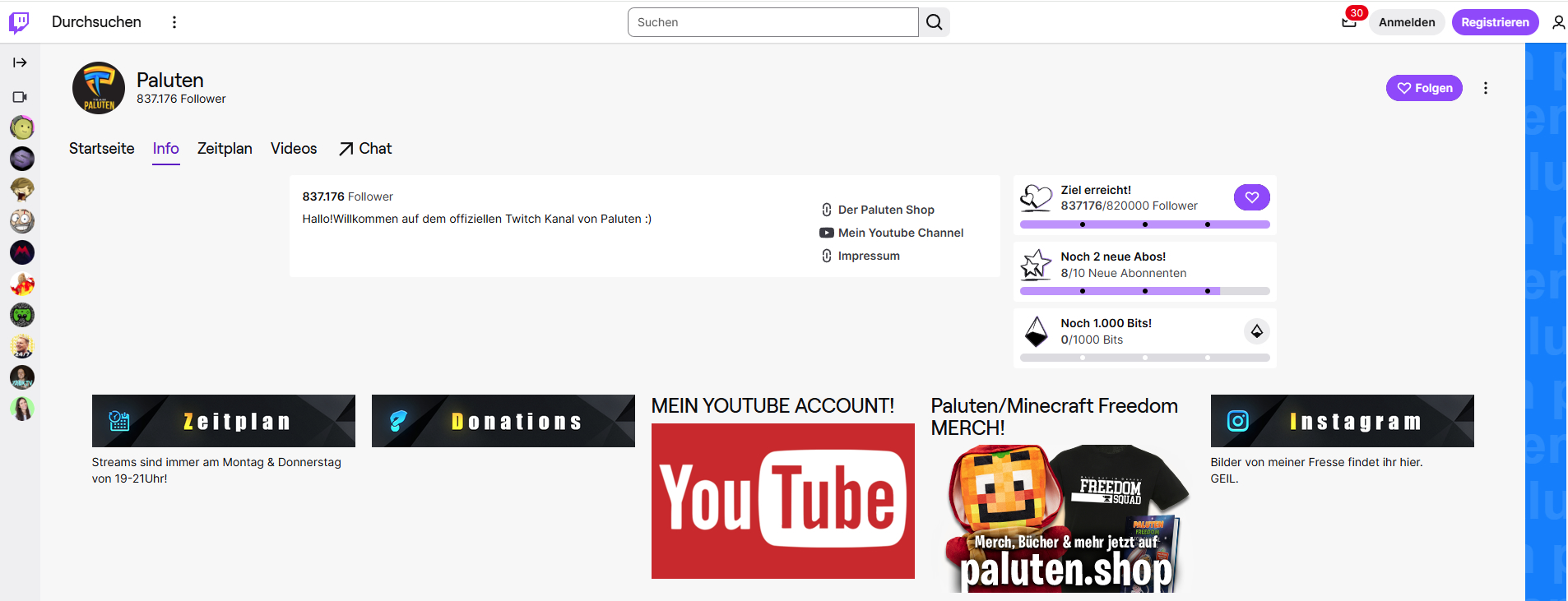Image resolution: width=1568 pixels, height=601 pixels.
Task: Open the notifications inbox icon
Action: (1348, 22)
